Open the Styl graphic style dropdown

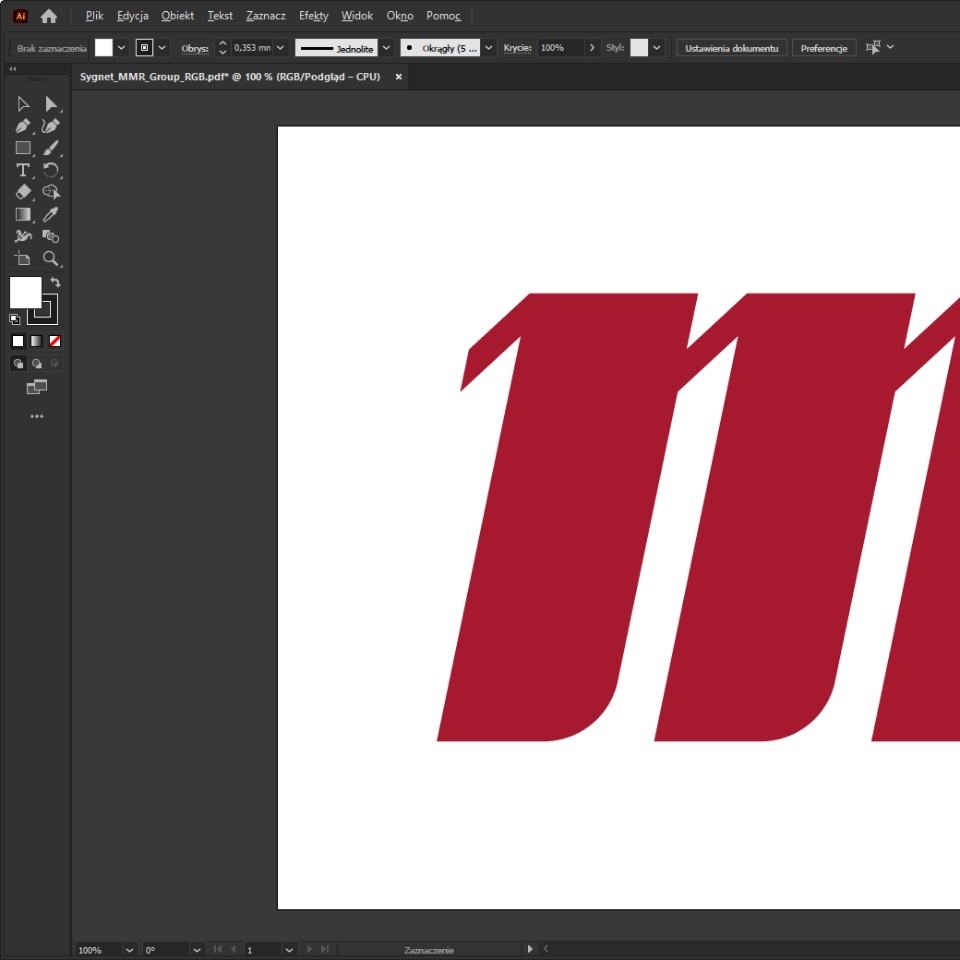coord(657,48)
